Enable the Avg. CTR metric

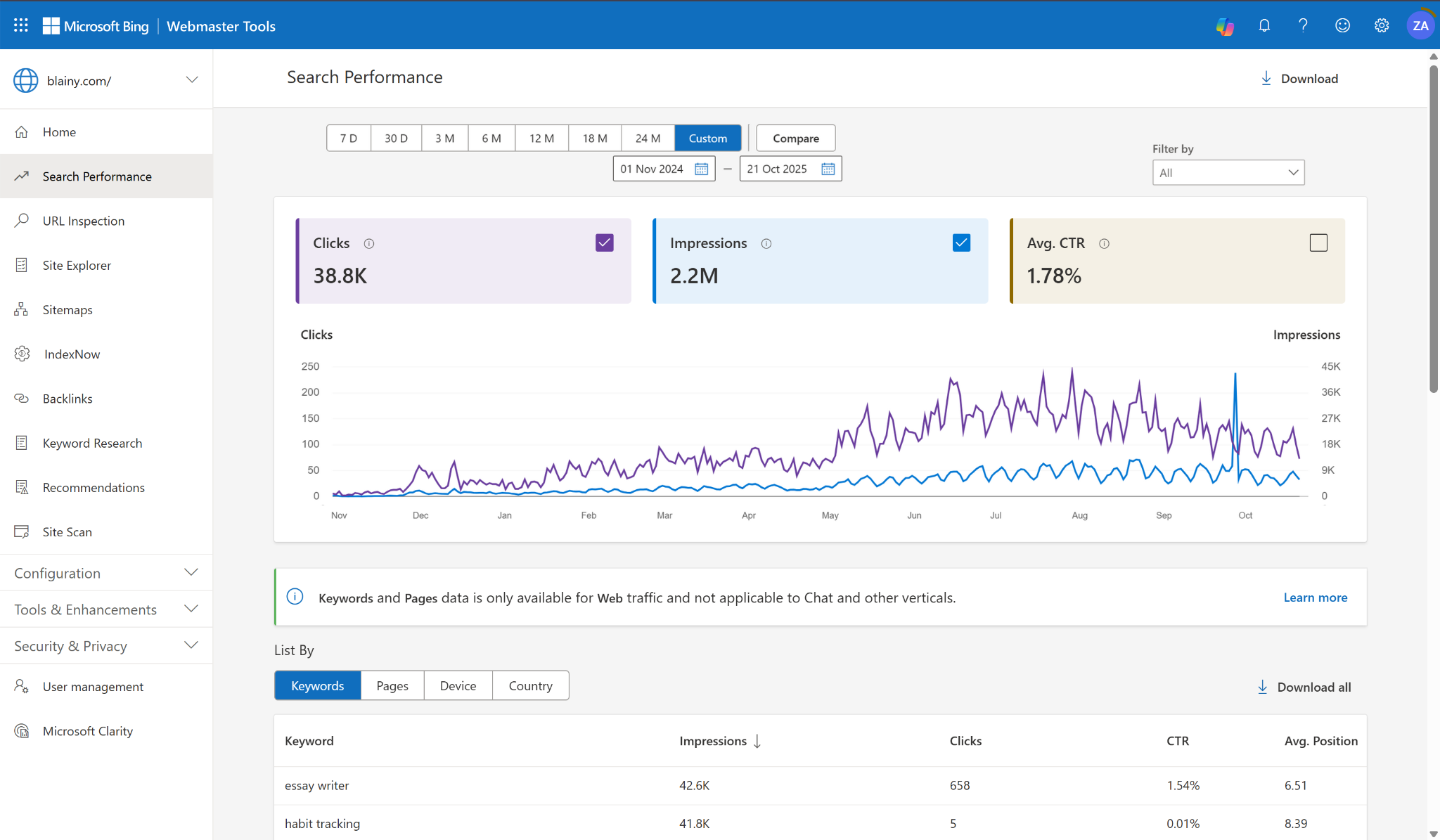click(x=1318, y=242)
